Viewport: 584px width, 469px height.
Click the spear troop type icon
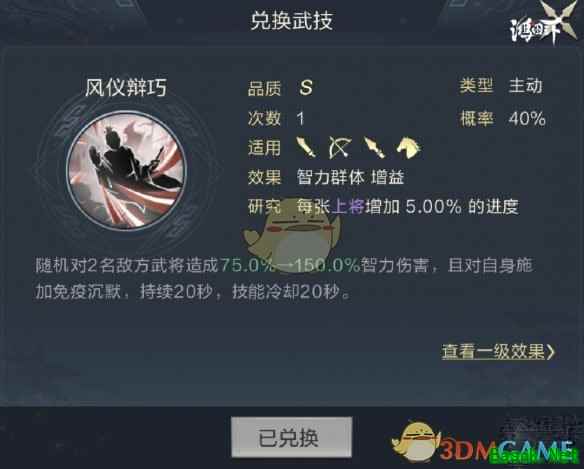(374, 148)
